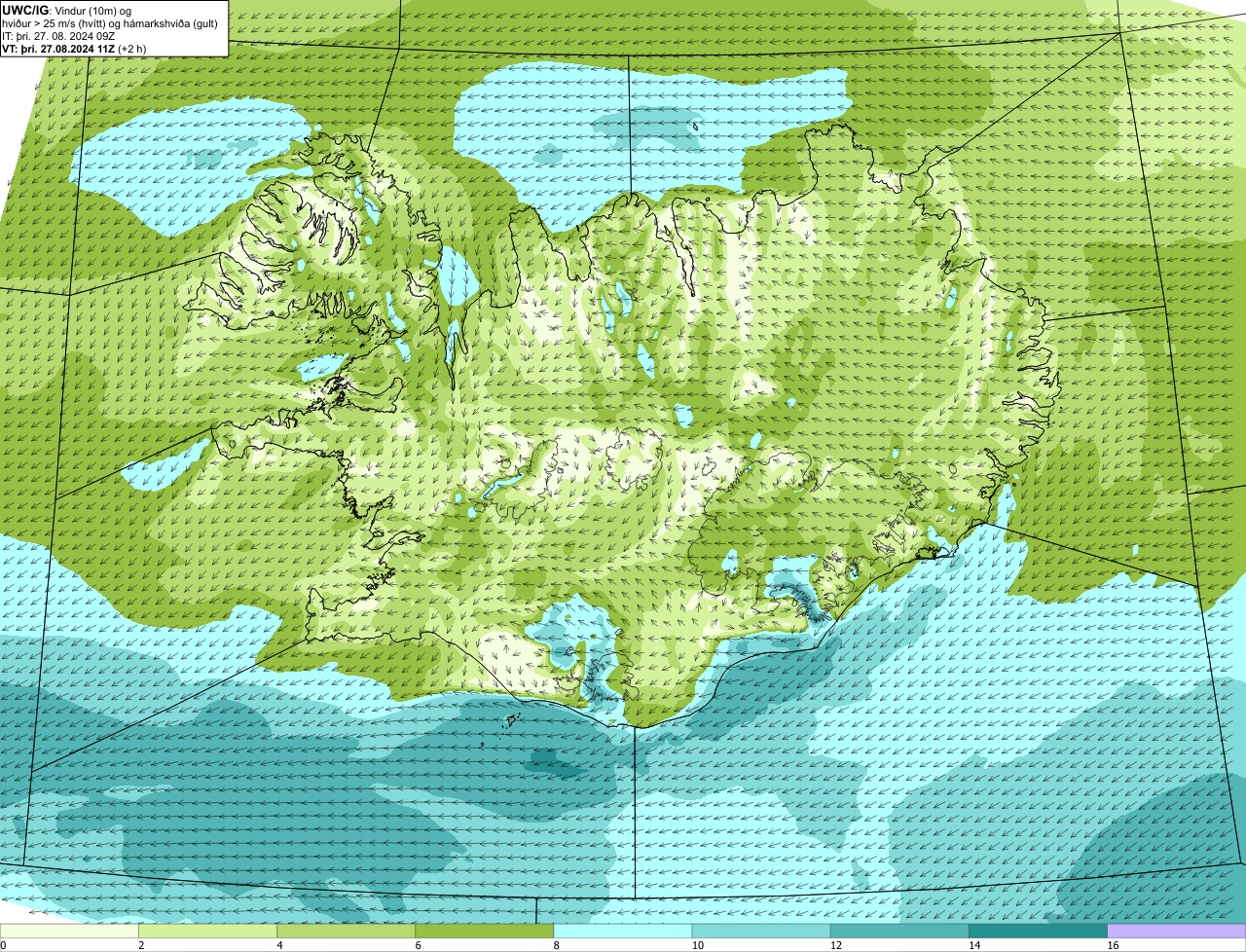Click the legend scale label "0"
1246x952 pixels.
pyautogui.click(x=3, y=945)
